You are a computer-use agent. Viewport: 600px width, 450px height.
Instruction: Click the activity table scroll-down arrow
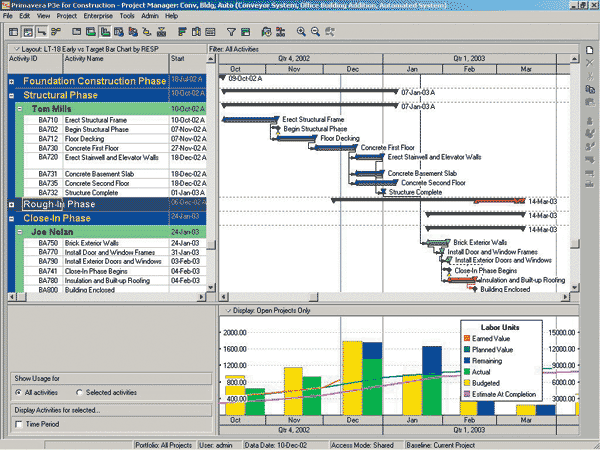pyautogui.click(x=210, y=287)
